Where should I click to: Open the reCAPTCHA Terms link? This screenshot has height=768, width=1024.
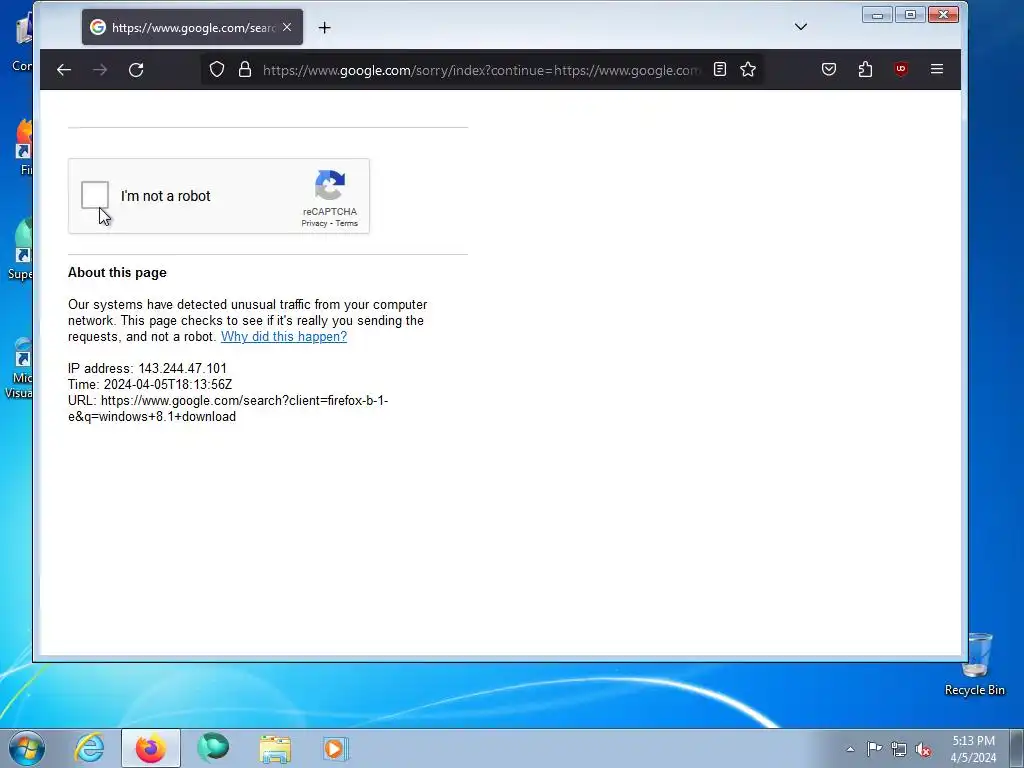pyautogui.click(x=347, y=223)
